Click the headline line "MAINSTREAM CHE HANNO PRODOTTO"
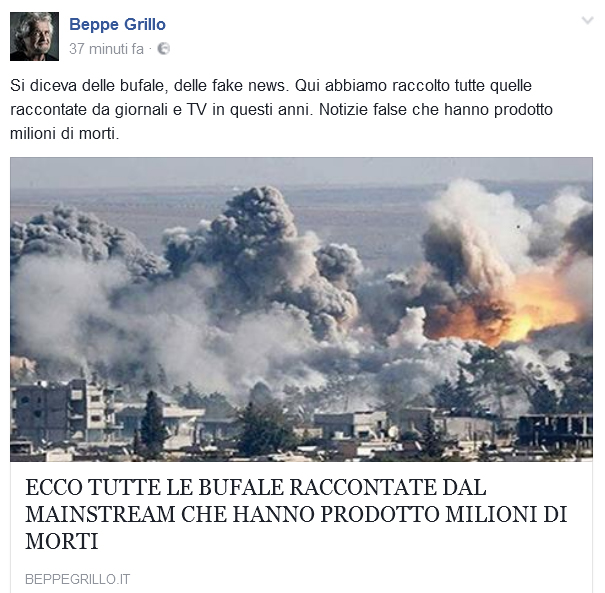 pyautogui.click(x=232, y=514)
